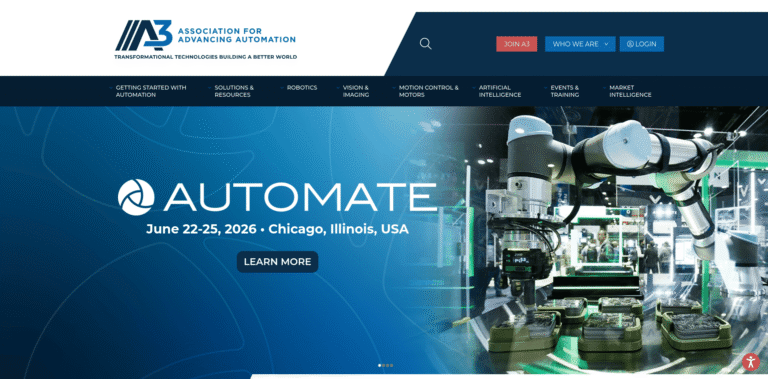Open the accessibility options icon
768x379 pixels.
750,362
